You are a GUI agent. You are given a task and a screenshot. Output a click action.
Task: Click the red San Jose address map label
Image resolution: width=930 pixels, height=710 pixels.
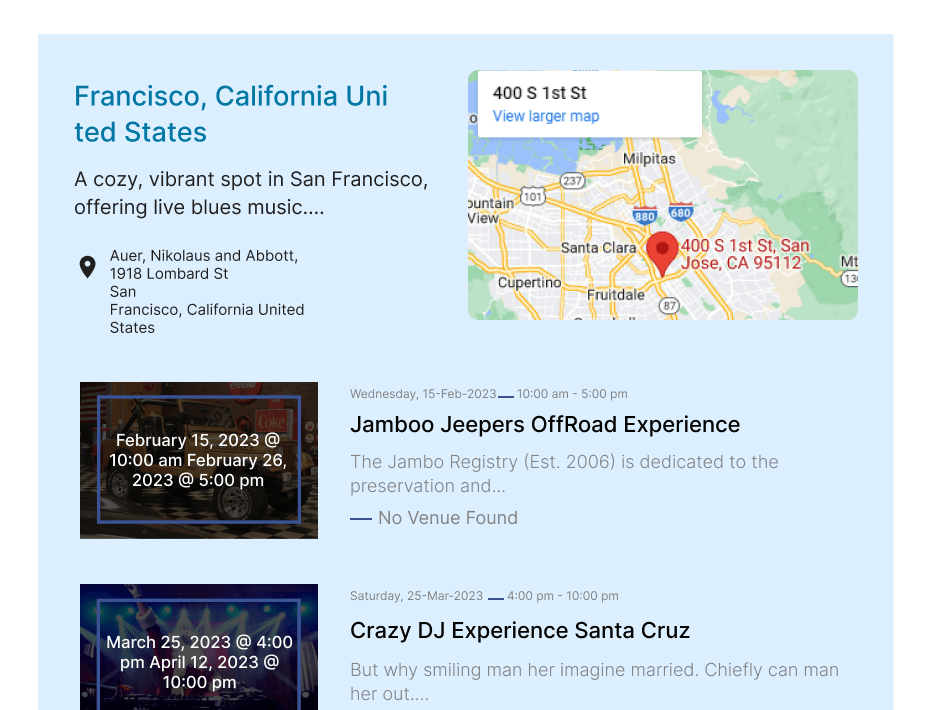(745, 254)
